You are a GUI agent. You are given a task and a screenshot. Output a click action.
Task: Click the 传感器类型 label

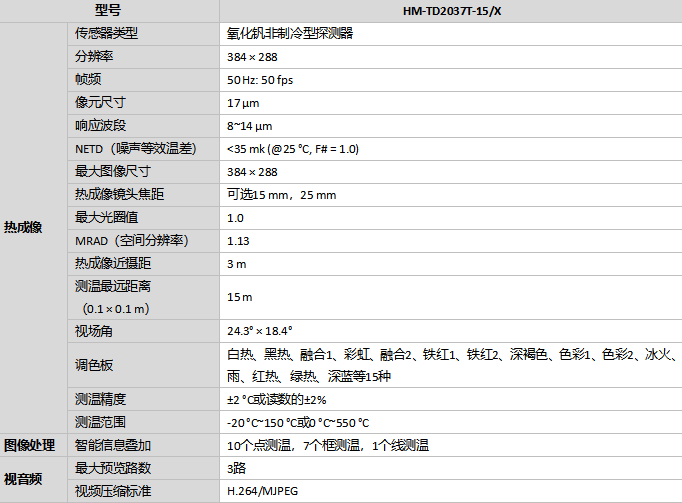pos(107,34)
